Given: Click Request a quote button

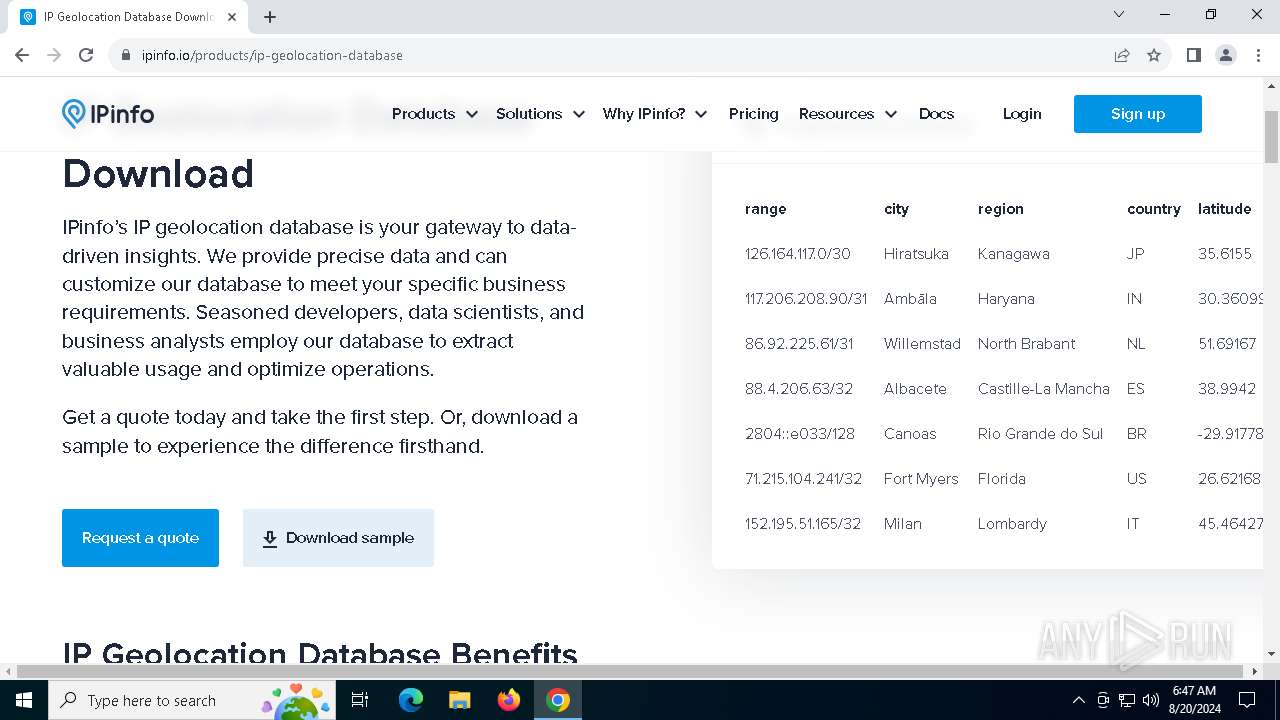Looking at the screenshot, I should point(140,538).
